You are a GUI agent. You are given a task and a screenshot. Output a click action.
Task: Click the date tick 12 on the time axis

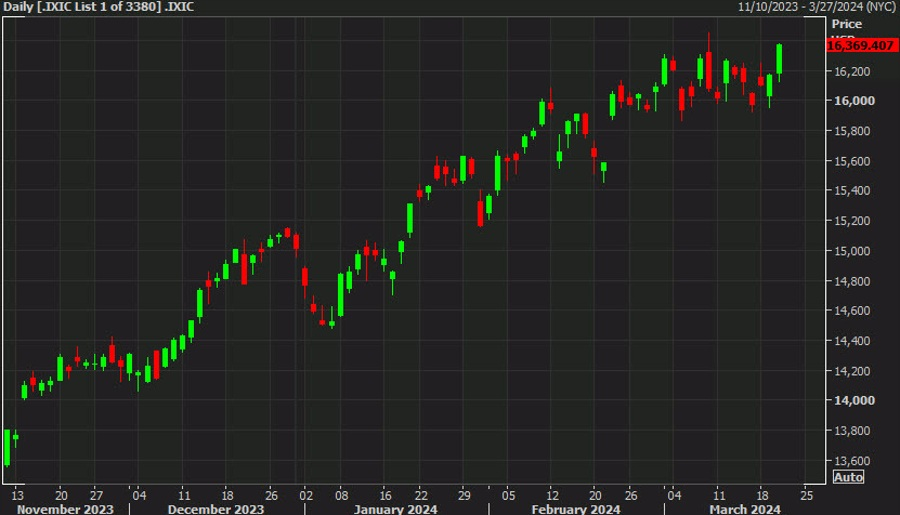(x=552, y=495)
